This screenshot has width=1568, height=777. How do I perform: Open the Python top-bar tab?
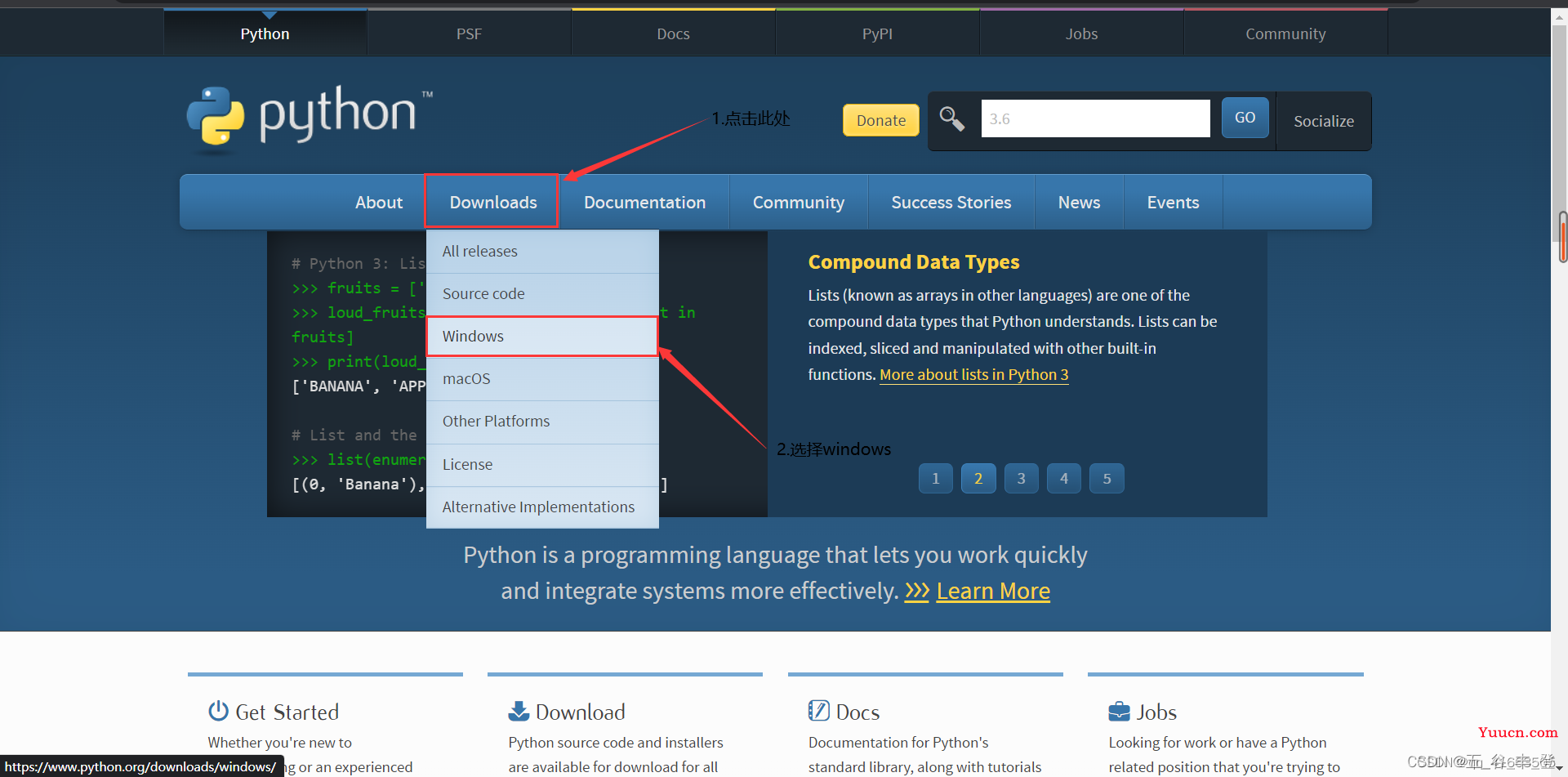pos(265,33)
